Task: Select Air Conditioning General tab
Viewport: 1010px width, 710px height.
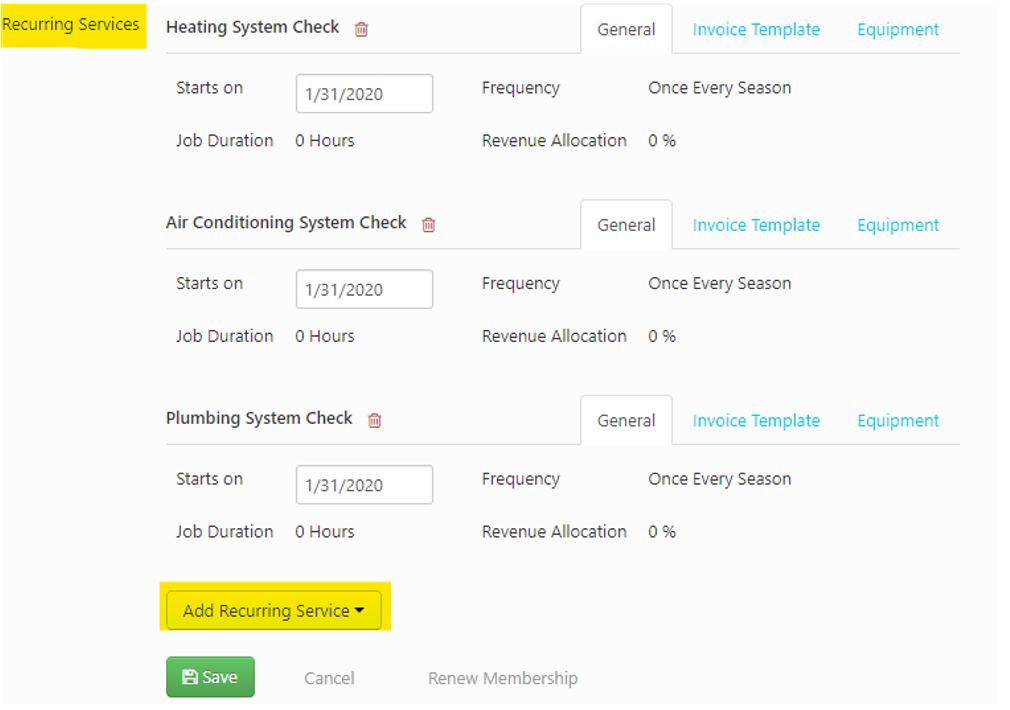Action: pyautogui.click(x=626, y=225)
